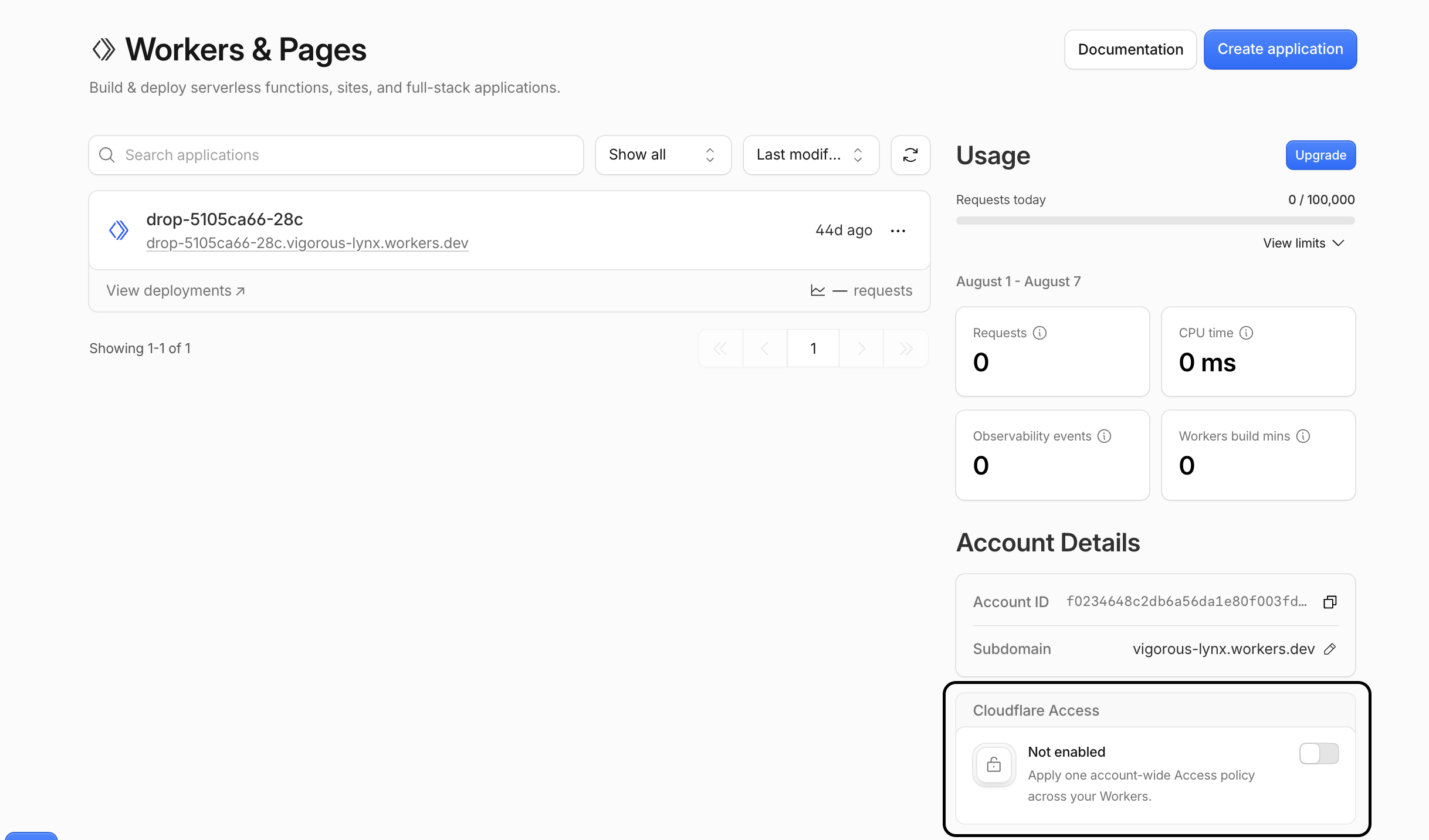Open the Last modified sort dropdown
Screen dimensions: 1429x840
811,155
